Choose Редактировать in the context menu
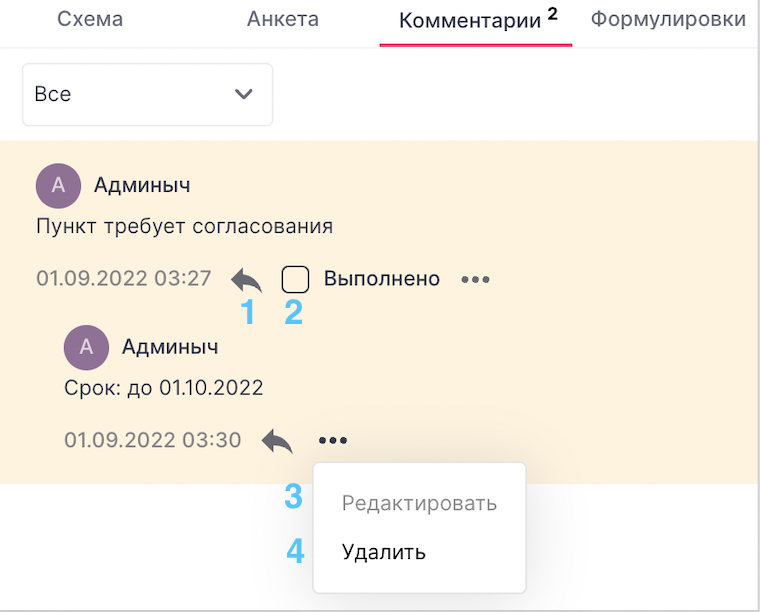Image resolution: width=760 pixels, height=612 pixels. (x=419, y=503)
